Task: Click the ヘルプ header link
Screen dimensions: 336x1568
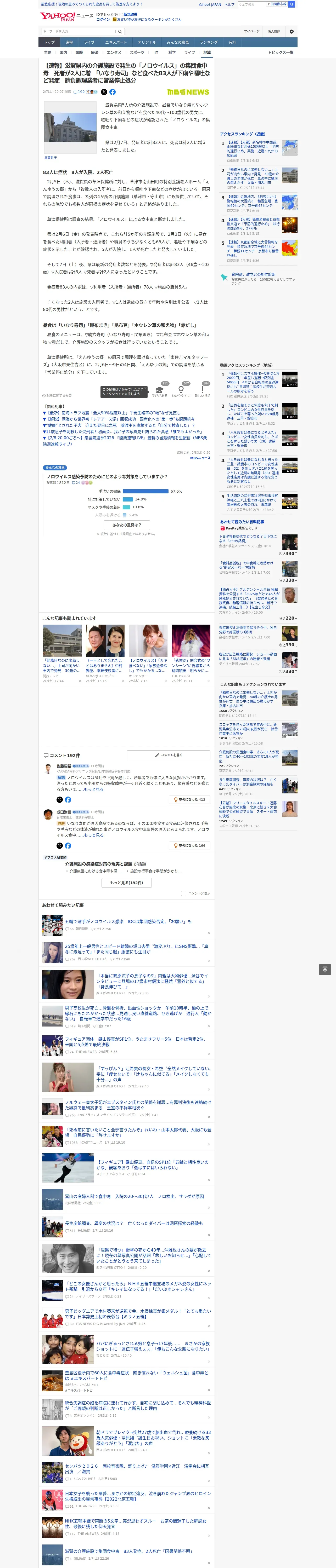Action: point(229,4)
